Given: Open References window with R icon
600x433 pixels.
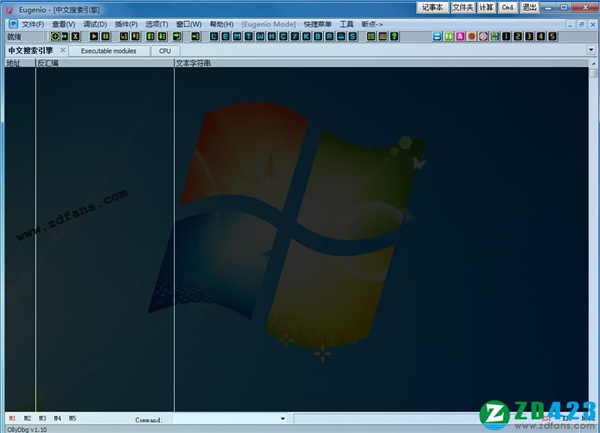Looking at the screenshot, I should tap(329, 36).
